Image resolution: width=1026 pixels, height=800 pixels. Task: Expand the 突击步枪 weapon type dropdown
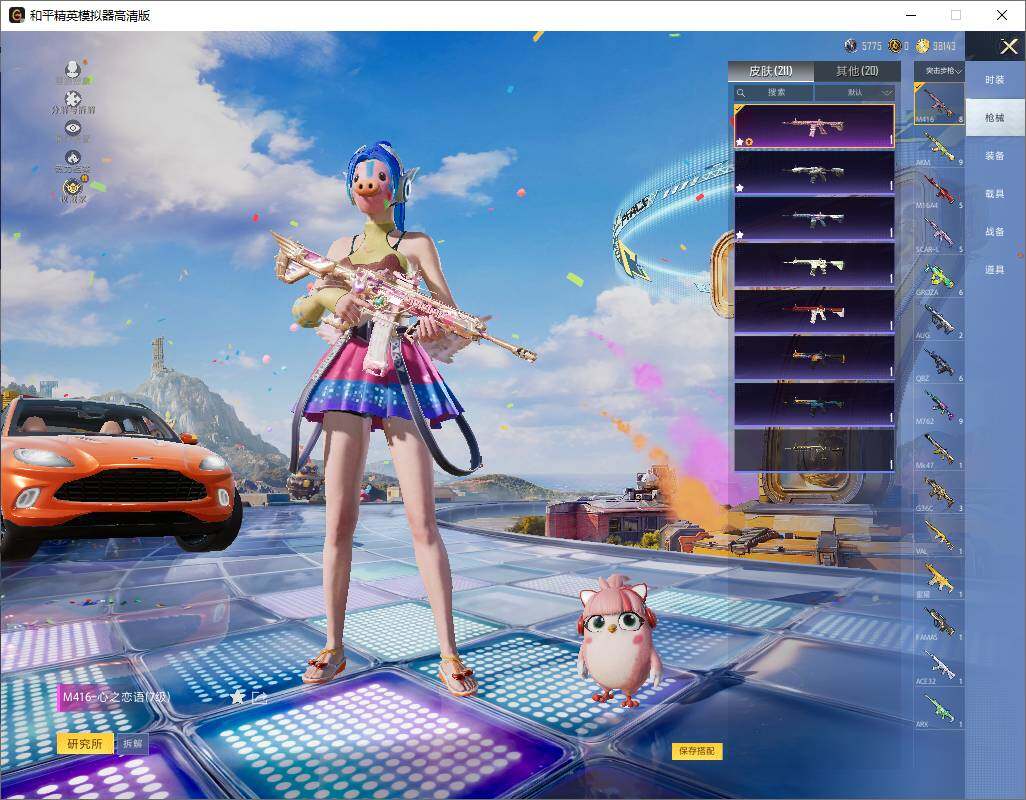coord(940,70)
